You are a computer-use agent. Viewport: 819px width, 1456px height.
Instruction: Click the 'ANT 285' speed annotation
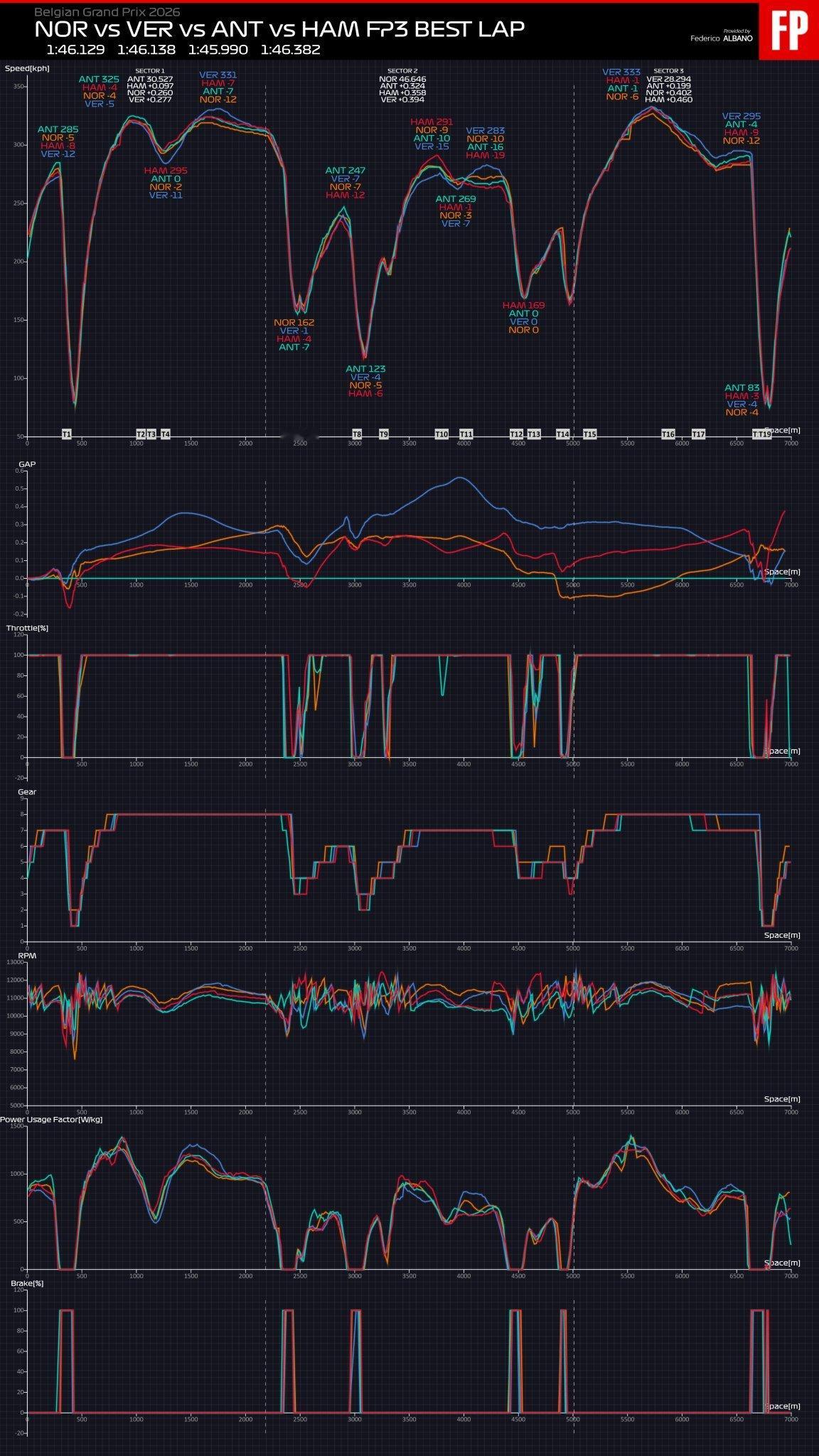tap(58, 129)
